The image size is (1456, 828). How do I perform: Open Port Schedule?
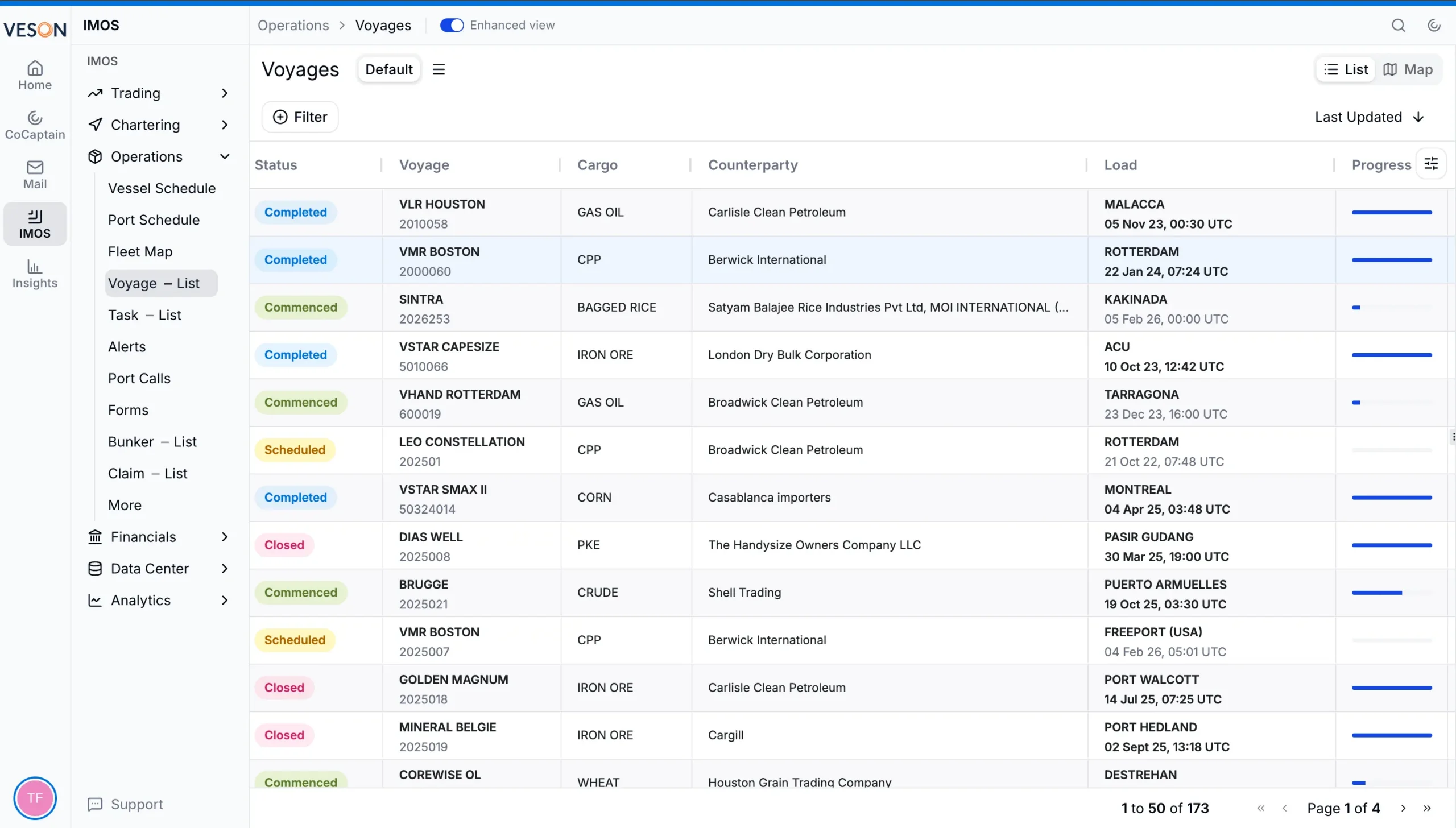click(x=154, y=220)
